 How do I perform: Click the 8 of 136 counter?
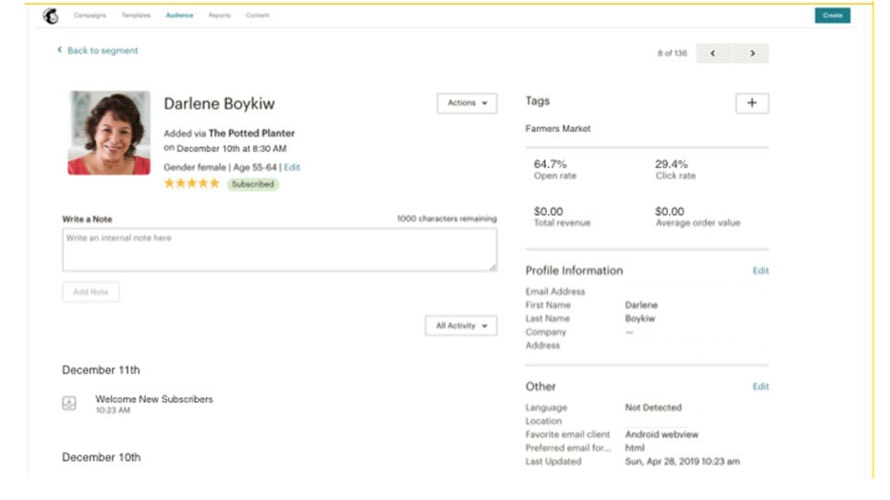coord(672,53)
